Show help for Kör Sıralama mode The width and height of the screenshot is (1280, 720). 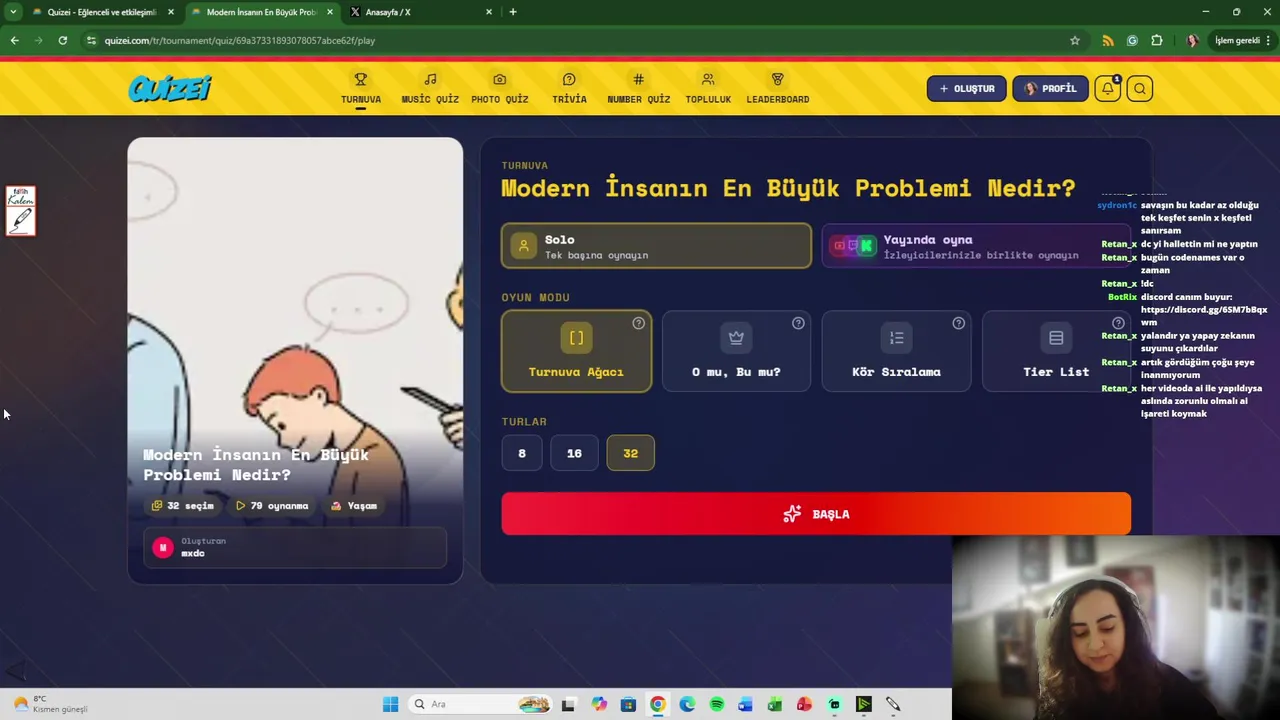coord(958,323)
